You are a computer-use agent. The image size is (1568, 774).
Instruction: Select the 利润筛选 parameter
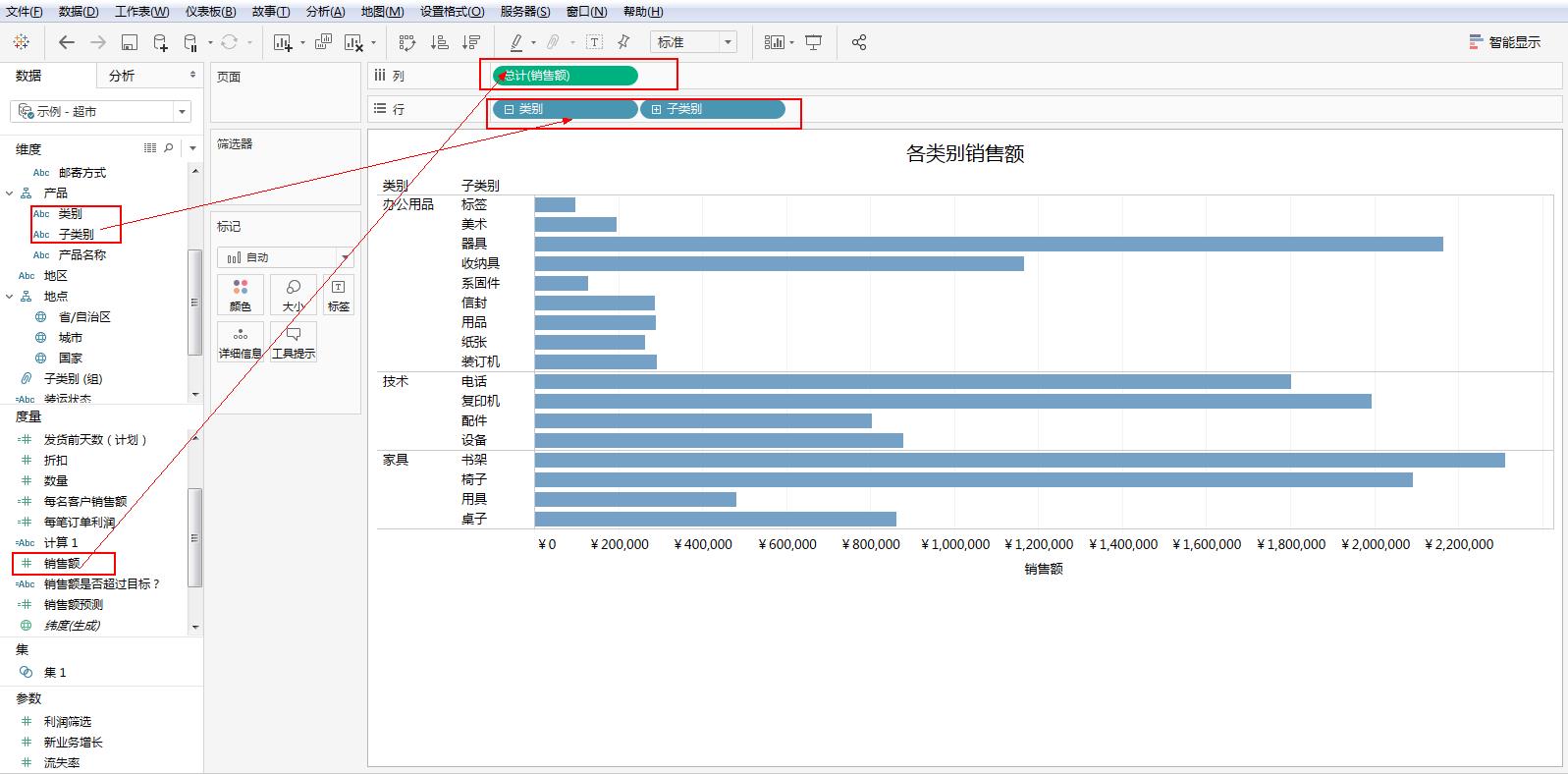click(67, 722)
